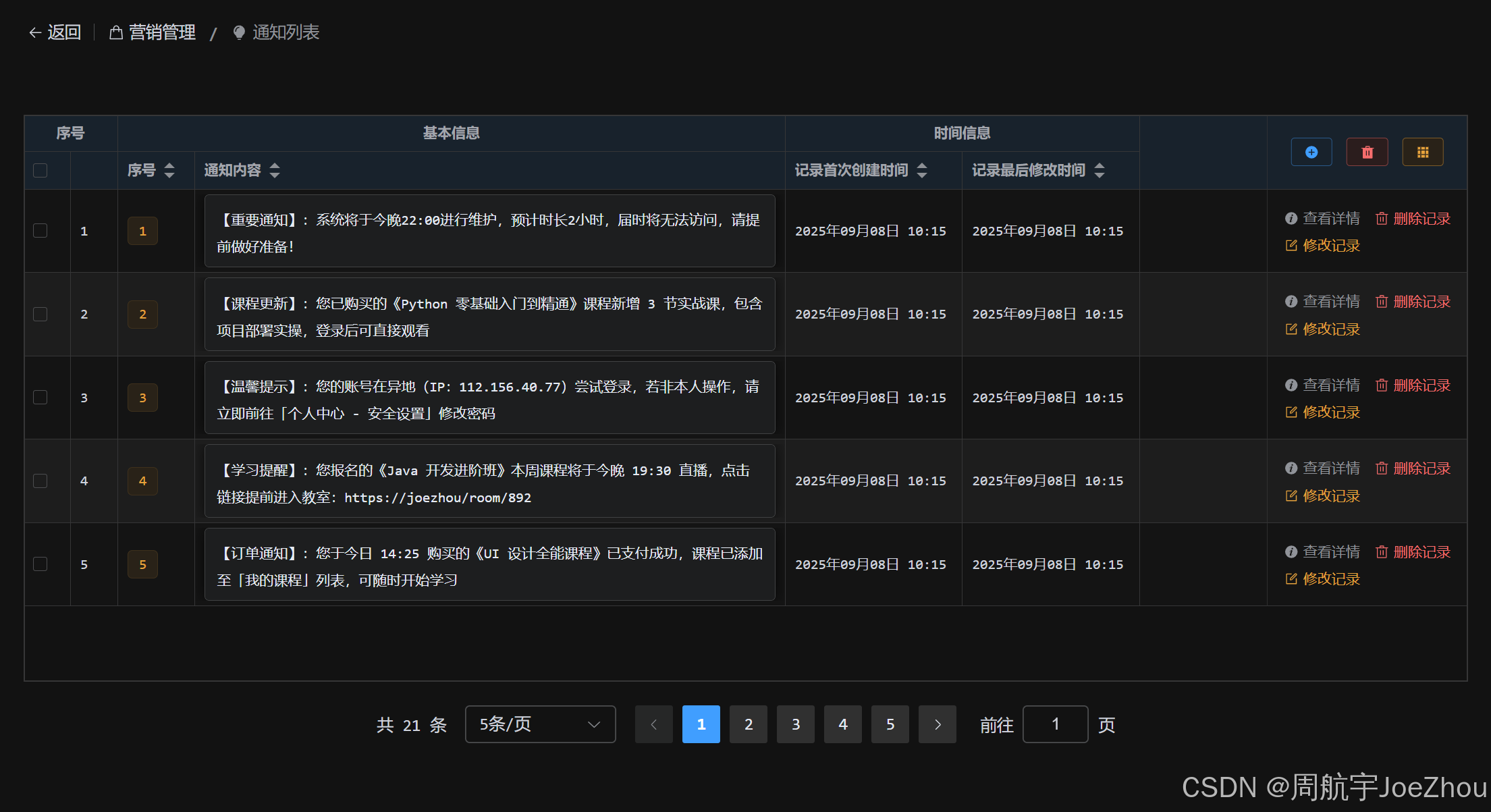Check the checkbox for row 5
This screenshot has width=1491, height=812.
click(40, 564)
